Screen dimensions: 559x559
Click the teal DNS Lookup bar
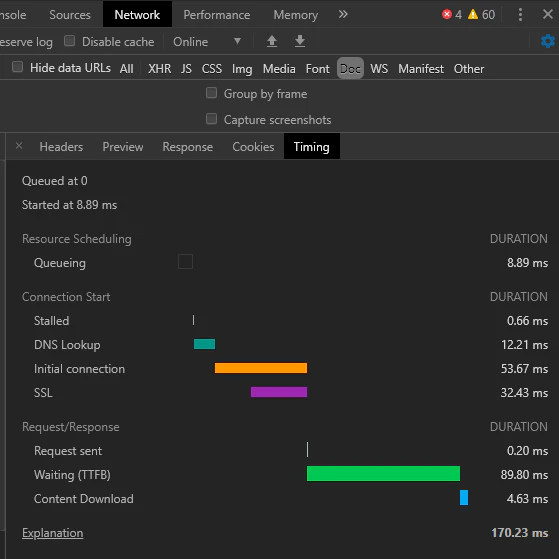tap(204, 344)
